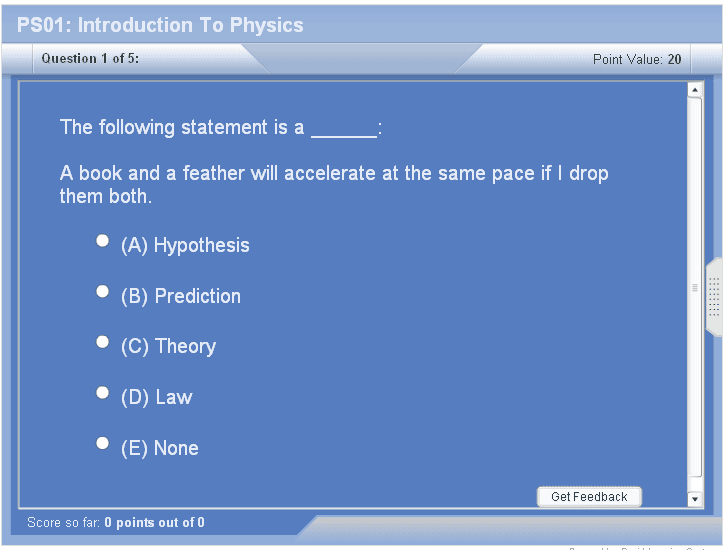This screenshot has width=724, height=550.
Task: Click the "(B) Prediction" answer text
Action: click(x=181, y=297)
